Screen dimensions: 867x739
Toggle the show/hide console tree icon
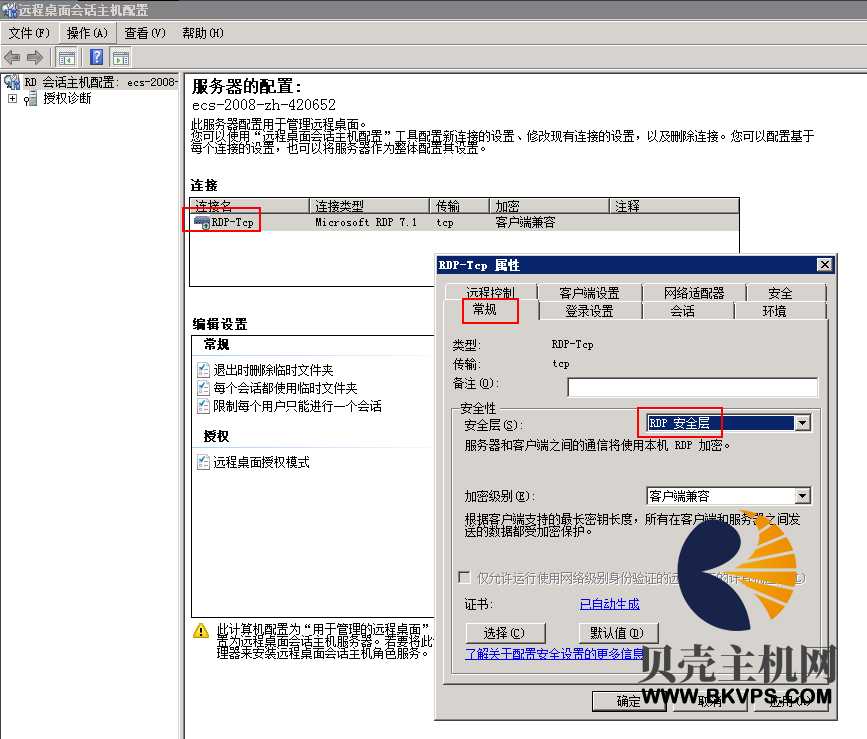tap(67, 57)
